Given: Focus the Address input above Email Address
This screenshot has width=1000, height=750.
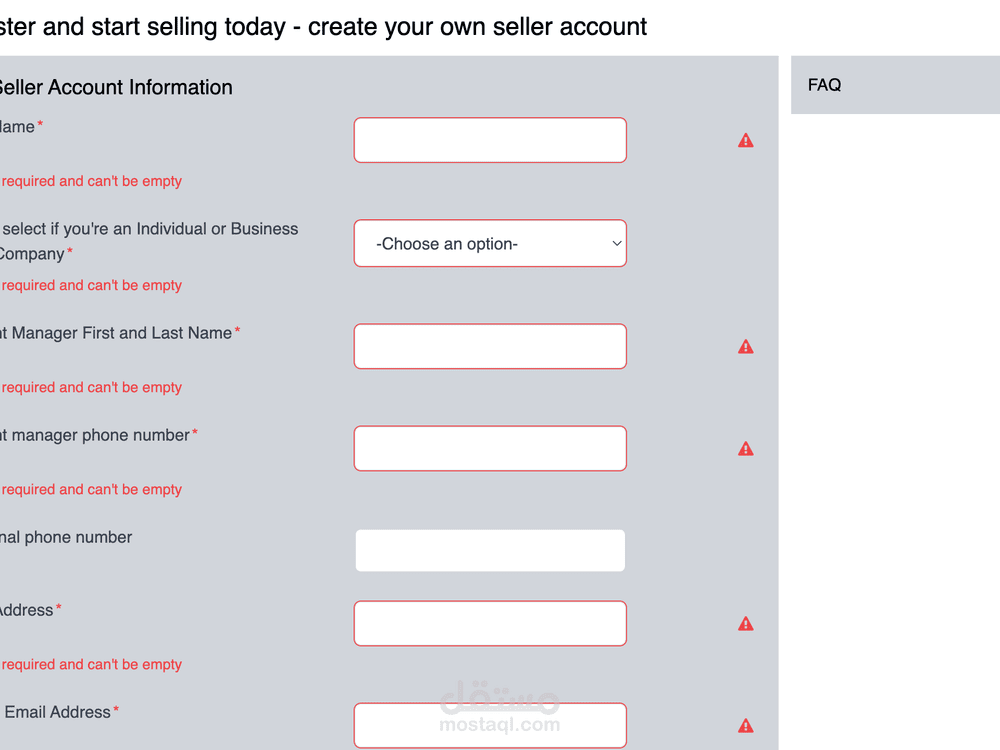Looking at the screenshot, I should 490,623.
